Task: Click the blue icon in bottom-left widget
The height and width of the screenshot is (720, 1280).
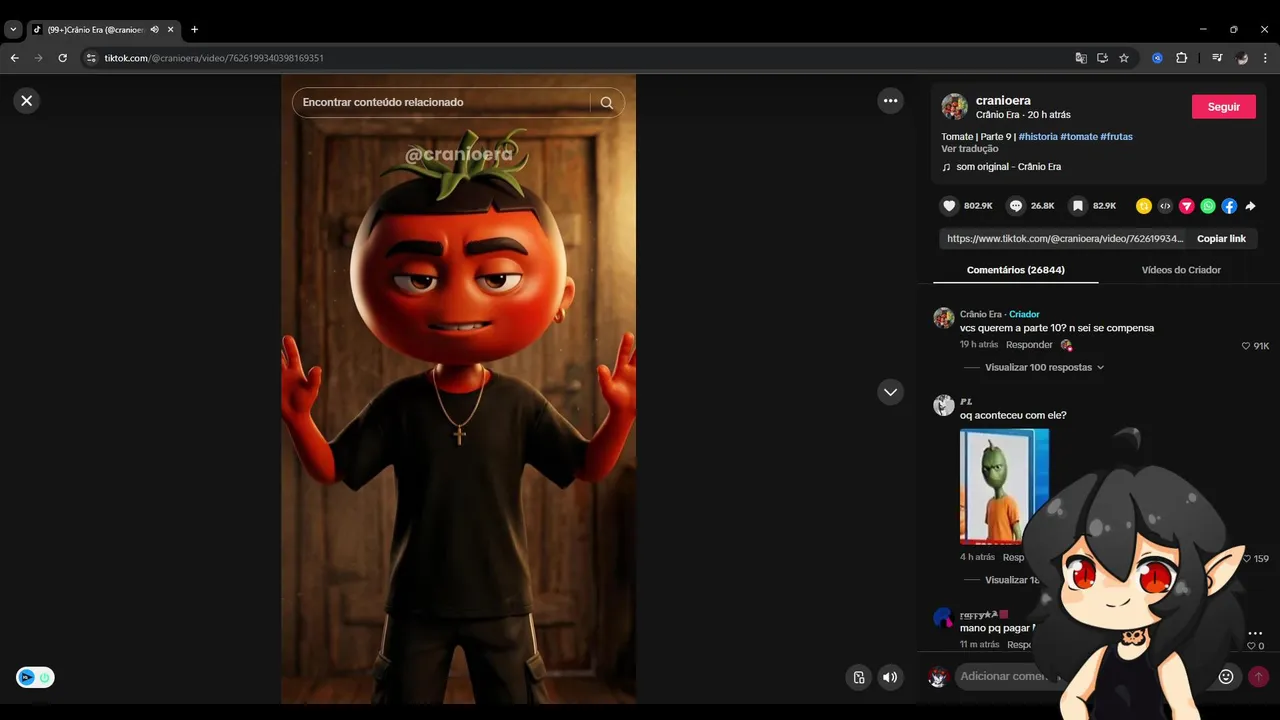Action: (x=27, y=678)
